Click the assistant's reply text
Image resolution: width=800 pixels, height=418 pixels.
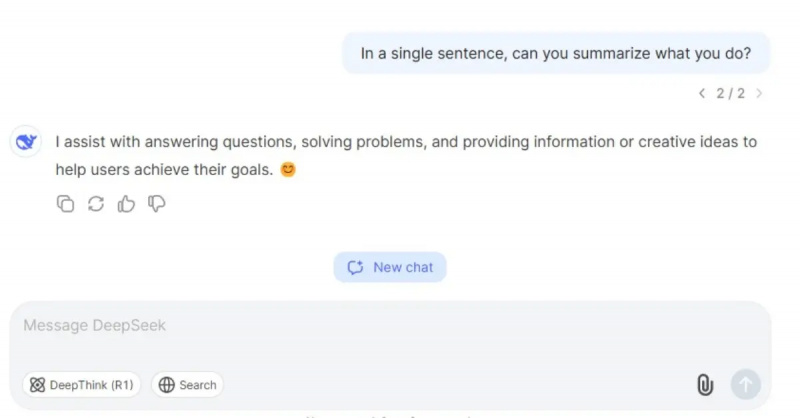(x=406, y=155)
